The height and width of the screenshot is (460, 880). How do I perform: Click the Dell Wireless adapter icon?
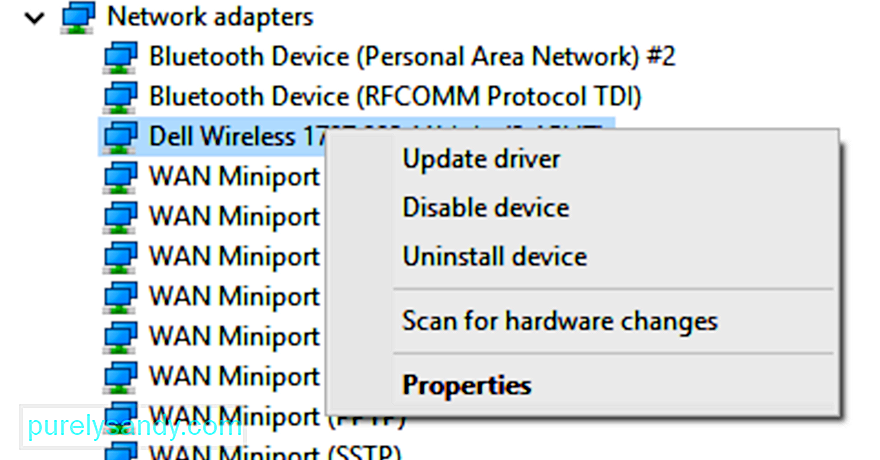coord(120,137)
